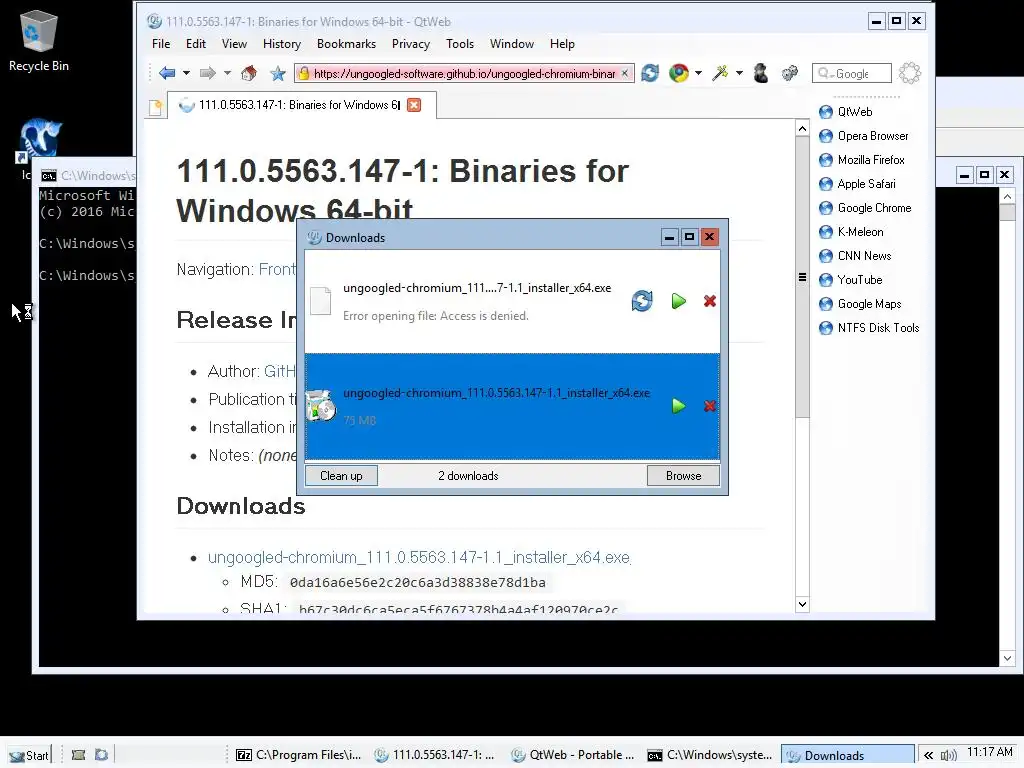This screenshot has height=768, width=1024.
Task: Click the Start button
Action: click(x=29, y=756)
